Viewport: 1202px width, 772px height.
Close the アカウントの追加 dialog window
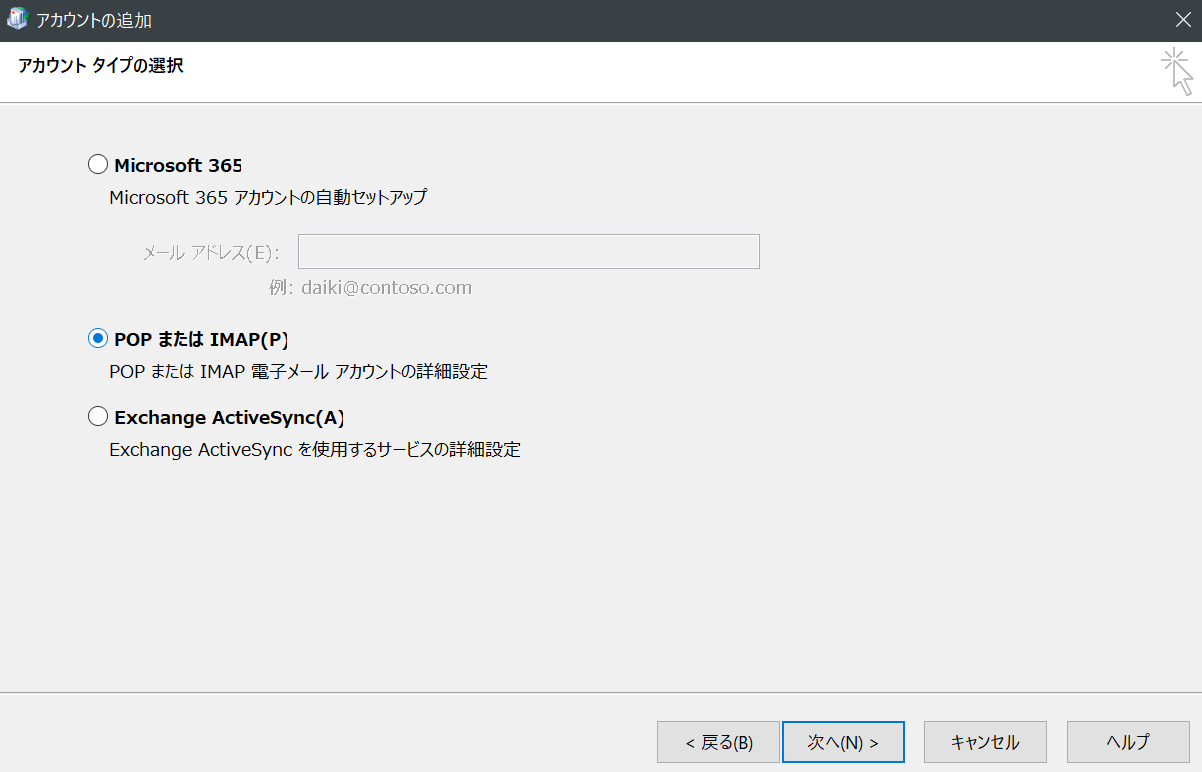[1181, 20]
